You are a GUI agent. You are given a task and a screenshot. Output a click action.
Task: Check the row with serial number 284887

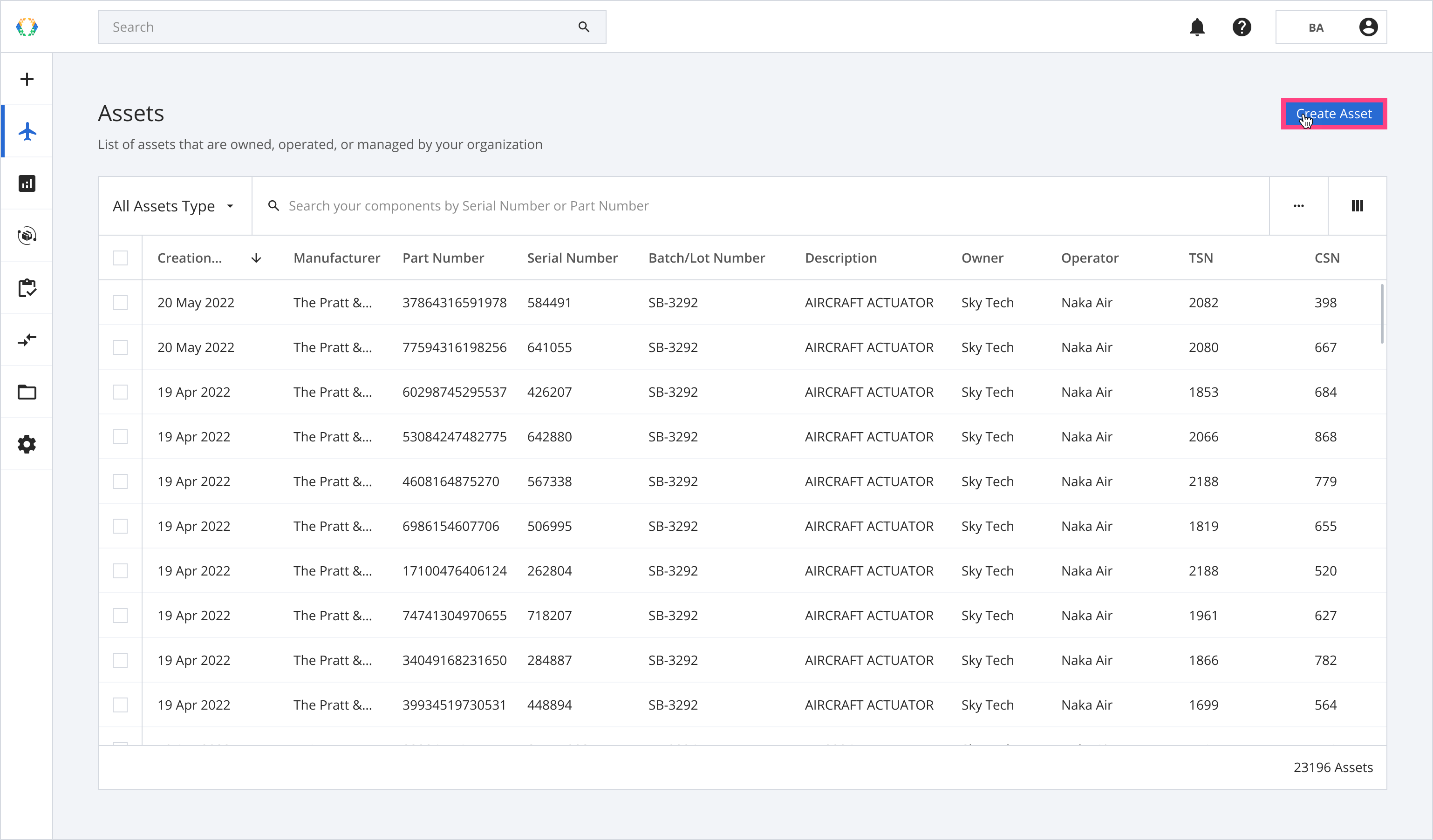[120, 660]
